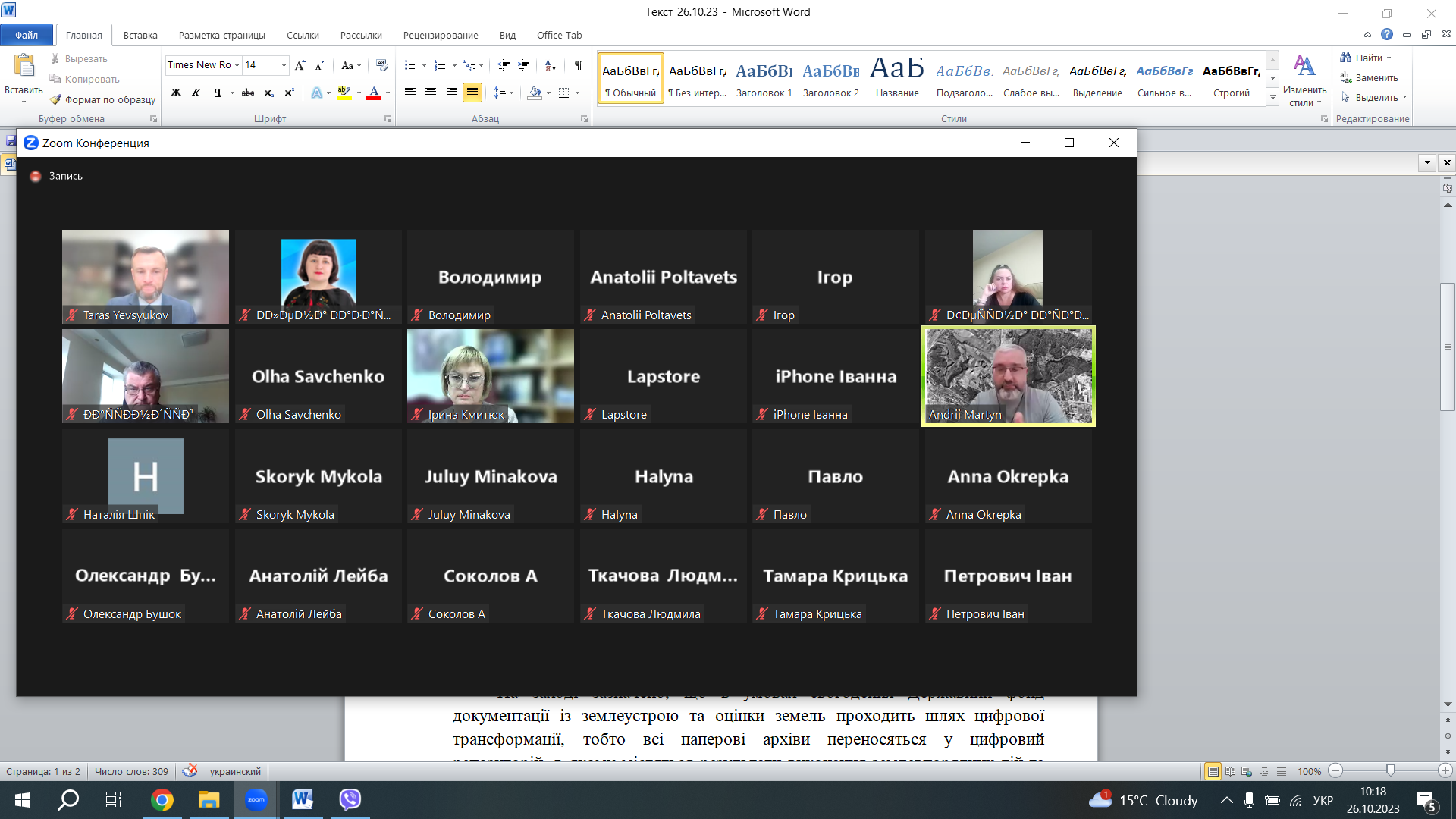
Task: Click the Sort (А-Я) icon
Action: coord(551,65)
